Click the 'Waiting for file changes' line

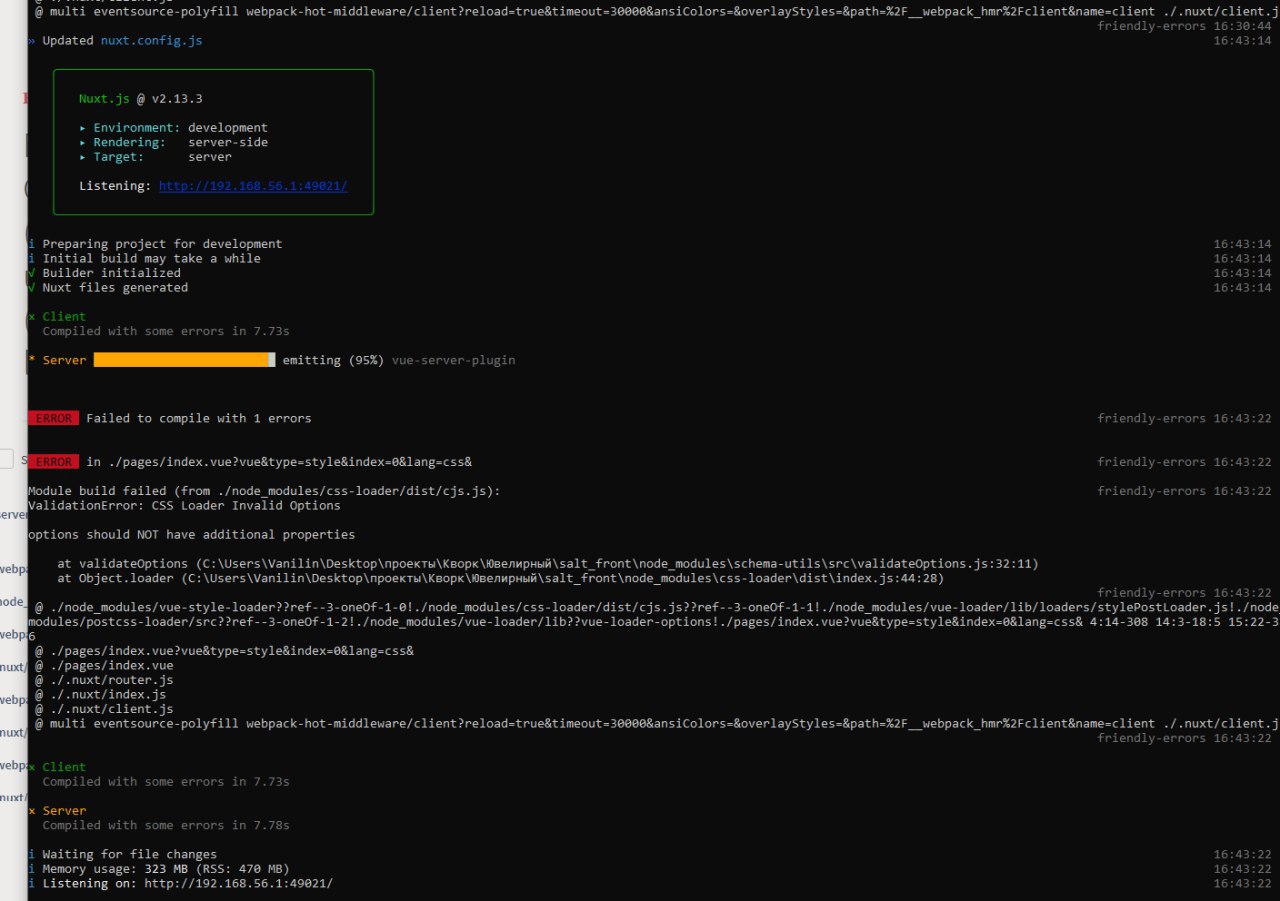(129, 854)
